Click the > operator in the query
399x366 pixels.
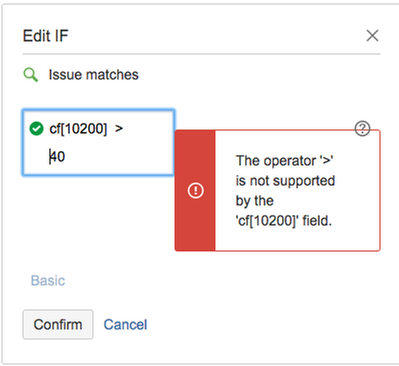(119, 129)
